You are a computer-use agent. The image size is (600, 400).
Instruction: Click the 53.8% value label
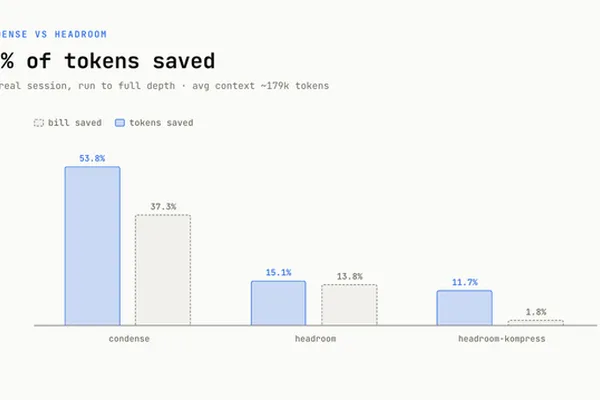pyautogui.click(x=92, y=158)
